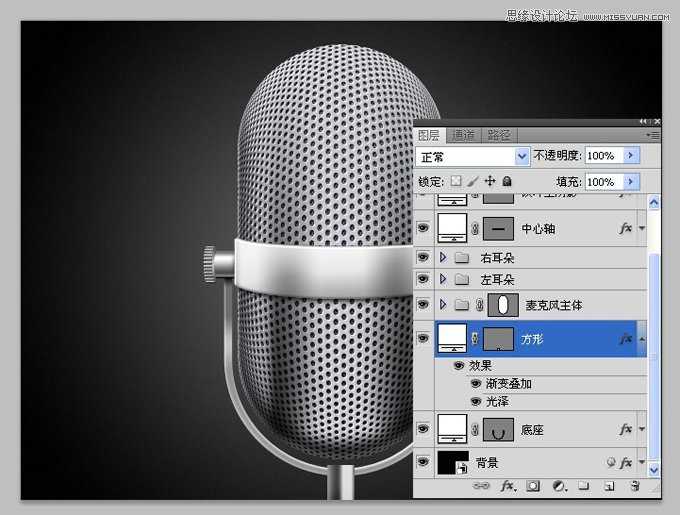Click fx icon on 底座 layer
The image size is (680, 515).
[626, 429]
